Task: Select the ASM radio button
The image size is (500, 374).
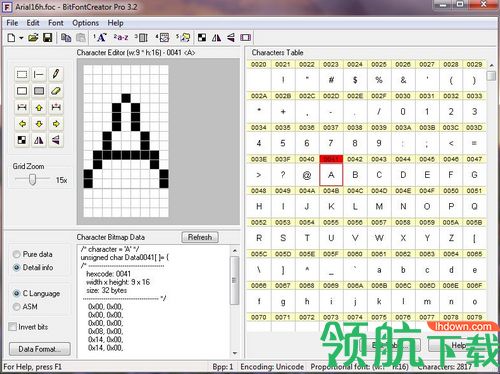Action: point(16,307)
